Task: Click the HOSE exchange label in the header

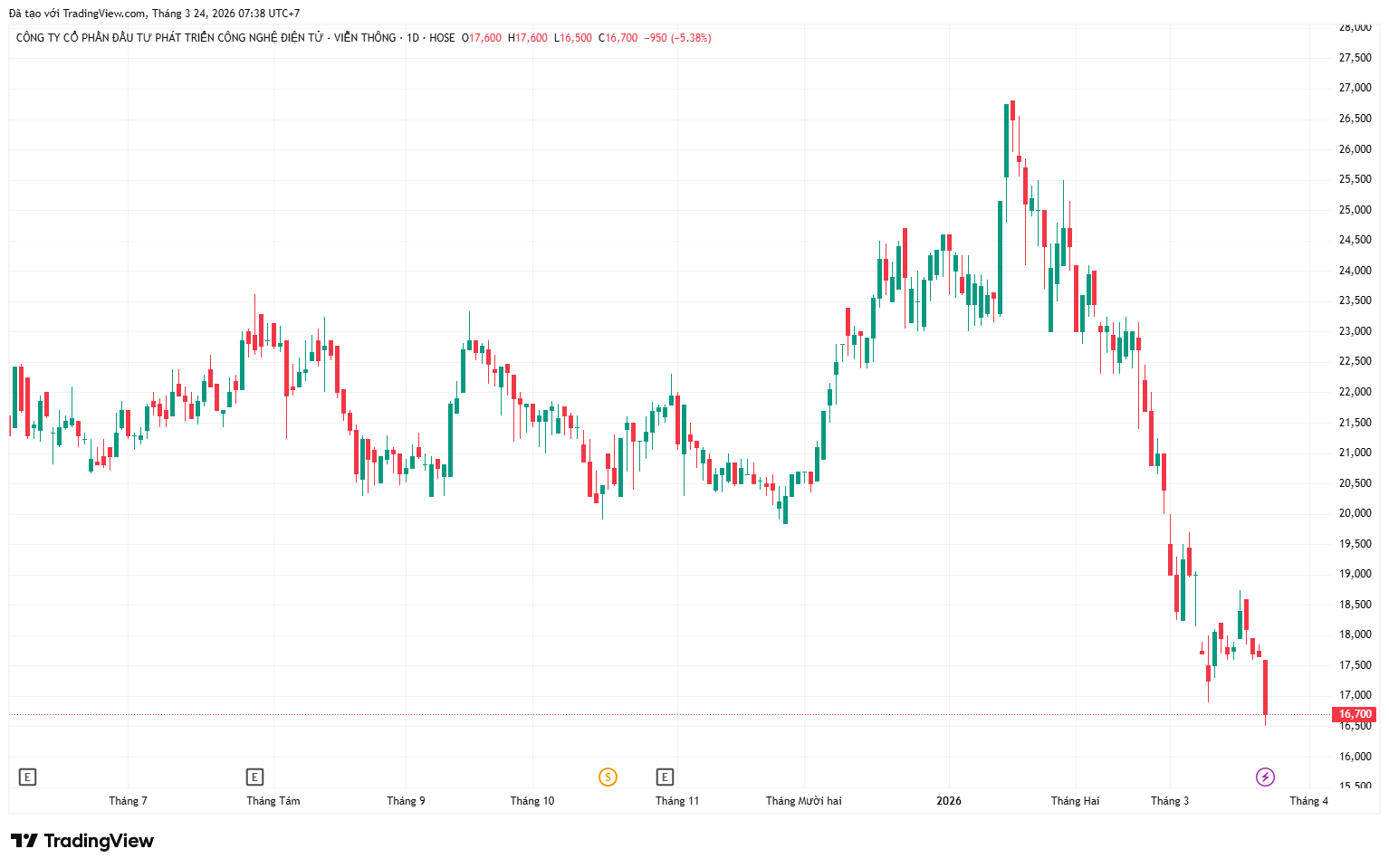Action: coord(442,38)
